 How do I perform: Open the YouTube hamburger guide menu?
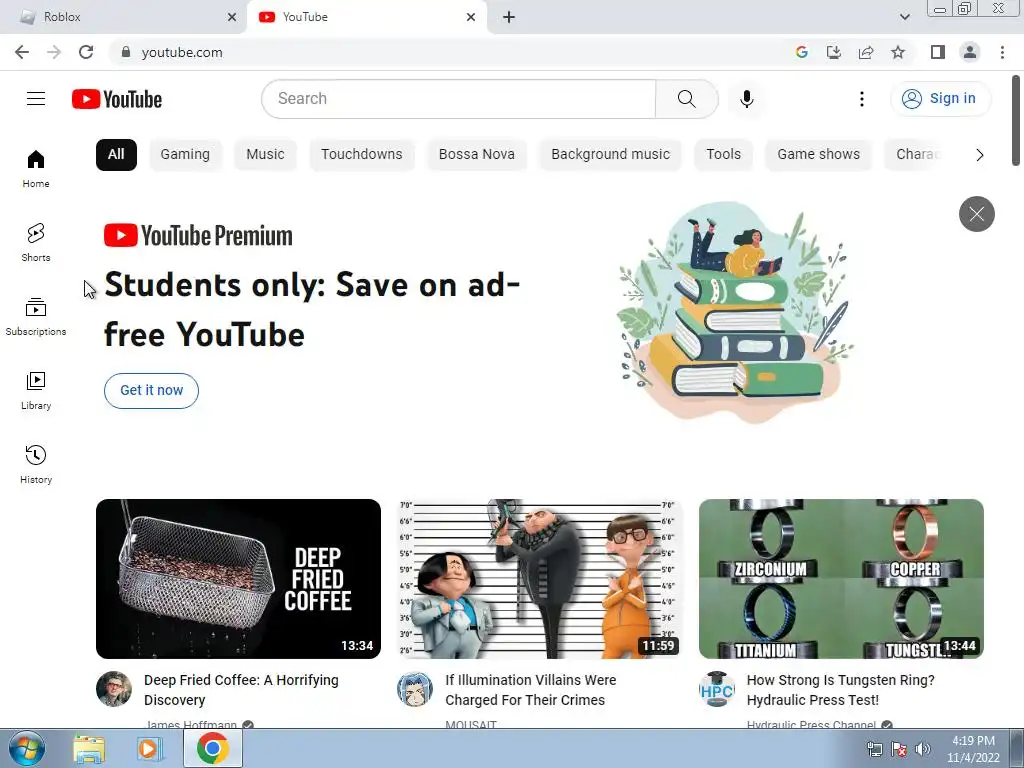click(x=36, y=99)
